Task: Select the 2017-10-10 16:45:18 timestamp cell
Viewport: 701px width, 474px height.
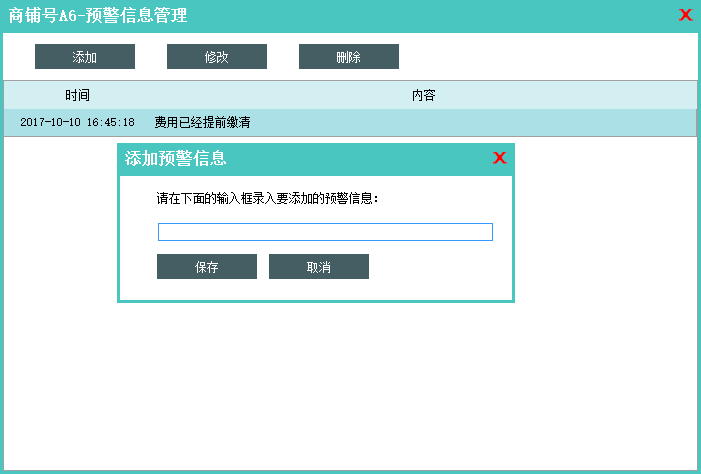Action: [x=77, y=122]
